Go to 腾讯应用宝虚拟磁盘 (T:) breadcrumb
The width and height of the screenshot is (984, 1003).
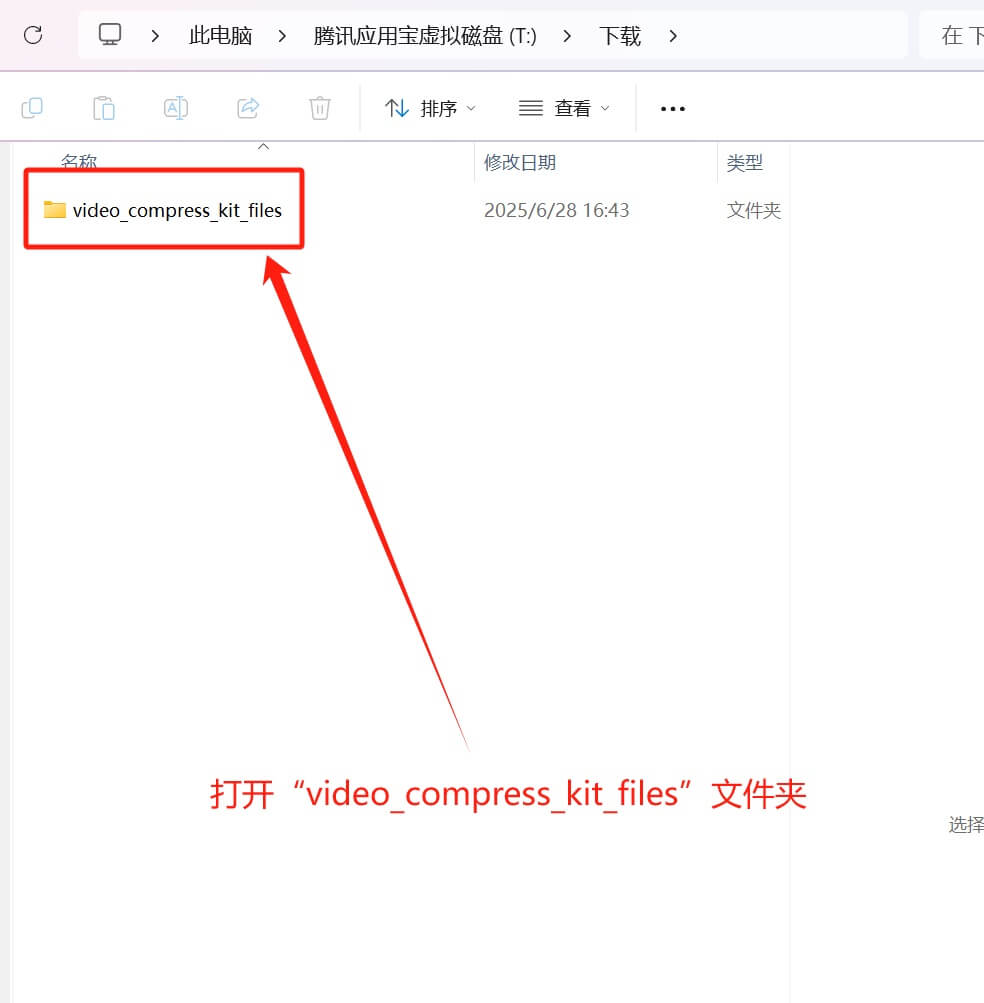point(425,36)
